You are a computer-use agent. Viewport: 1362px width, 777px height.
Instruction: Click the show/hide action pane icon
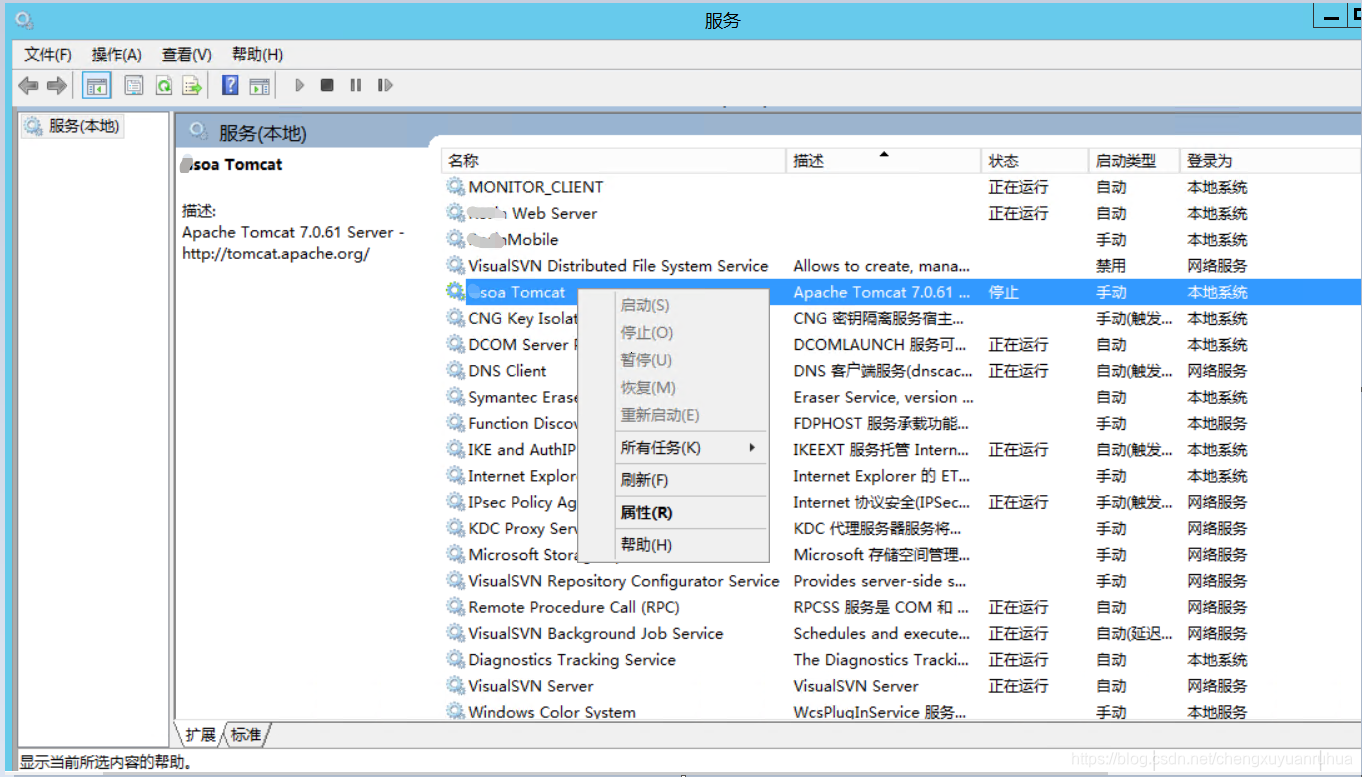coord(260,86)
